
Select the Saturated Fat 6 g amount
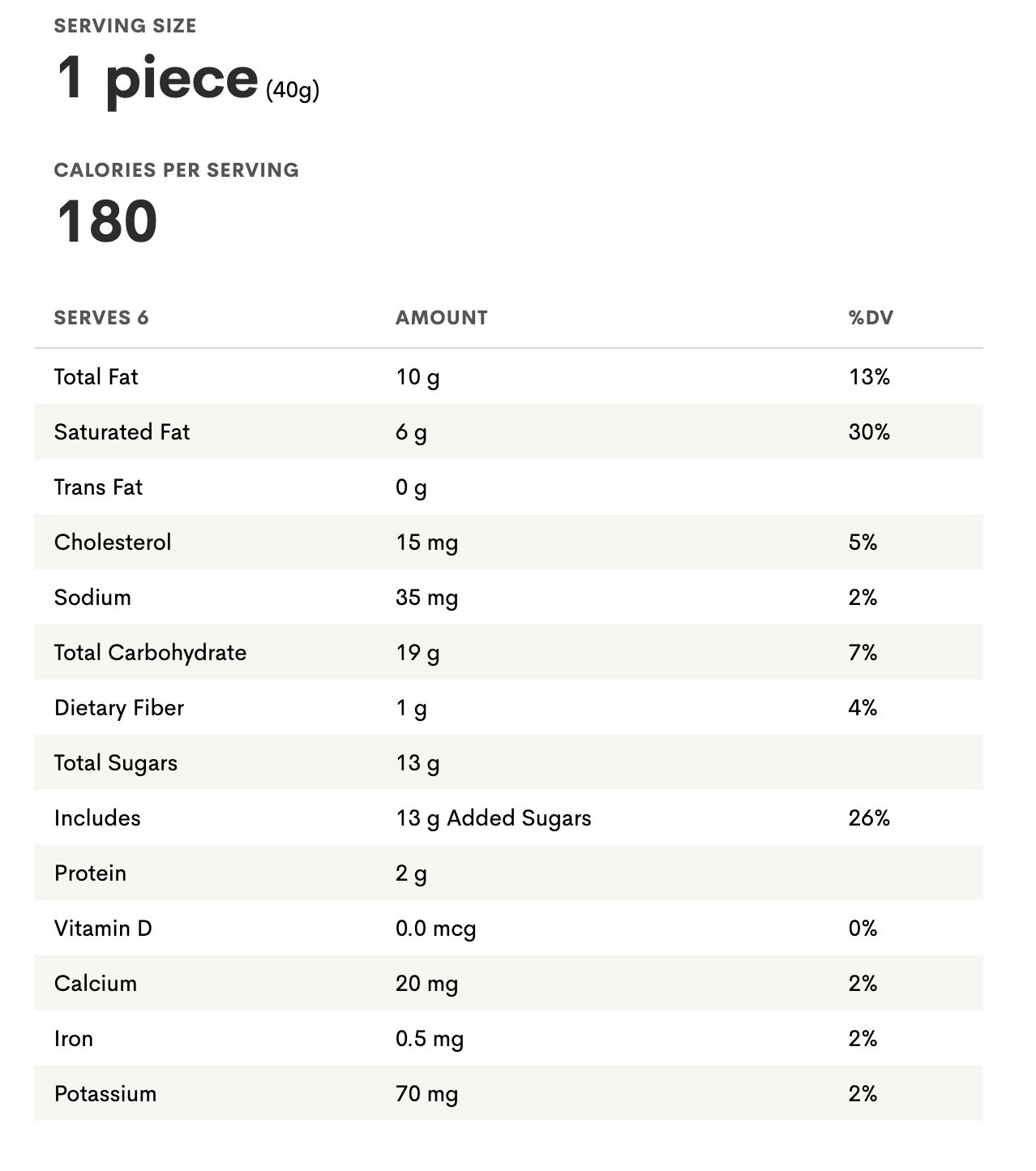[x=411, y=433]
